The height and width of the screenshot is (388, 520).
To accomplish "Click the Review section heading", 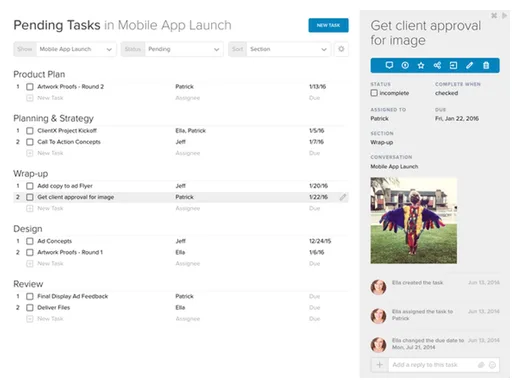I will 28,284.
